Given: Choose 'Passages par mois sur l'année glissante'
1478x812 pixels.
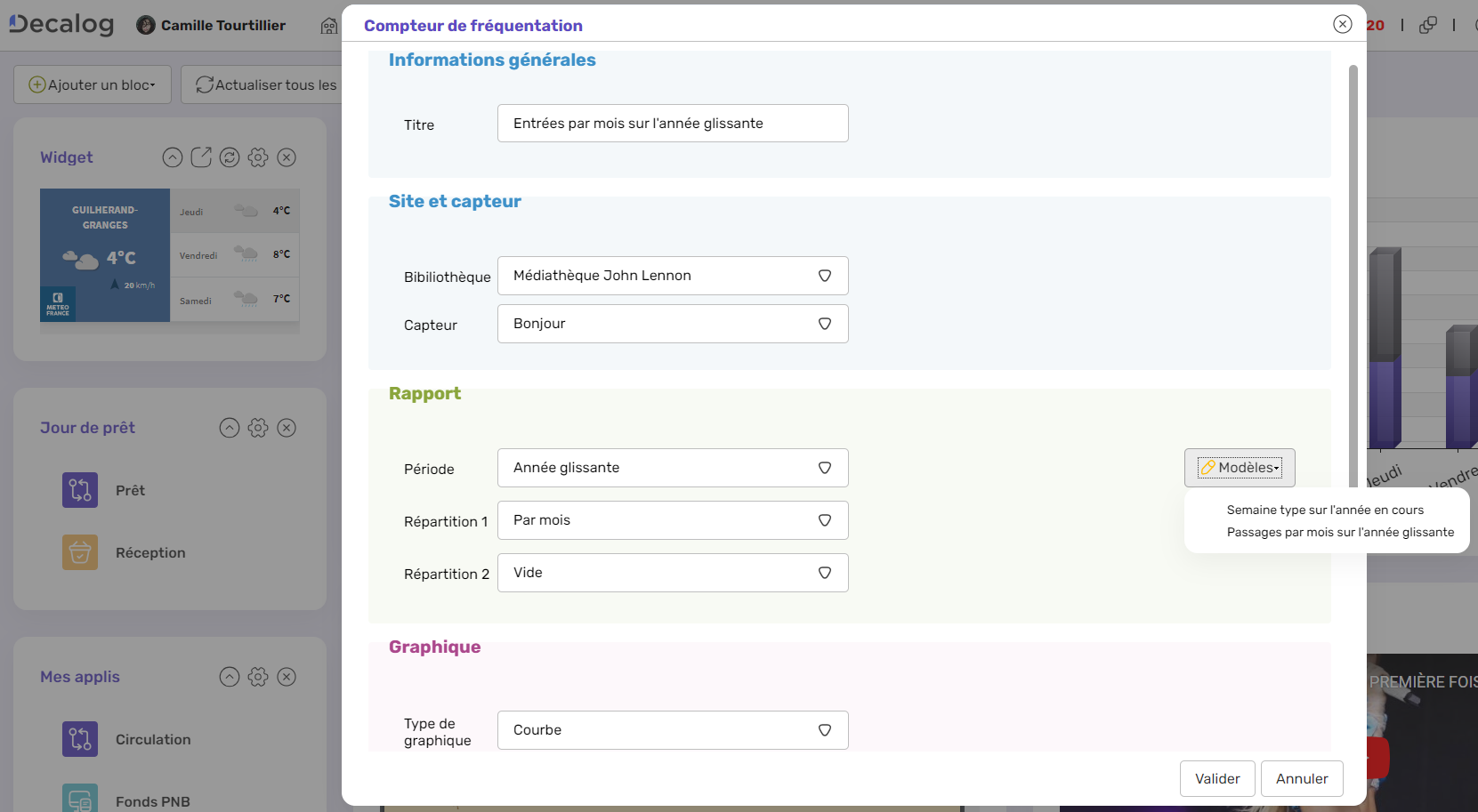Looking at the screenshot, I should (1340, 532).
